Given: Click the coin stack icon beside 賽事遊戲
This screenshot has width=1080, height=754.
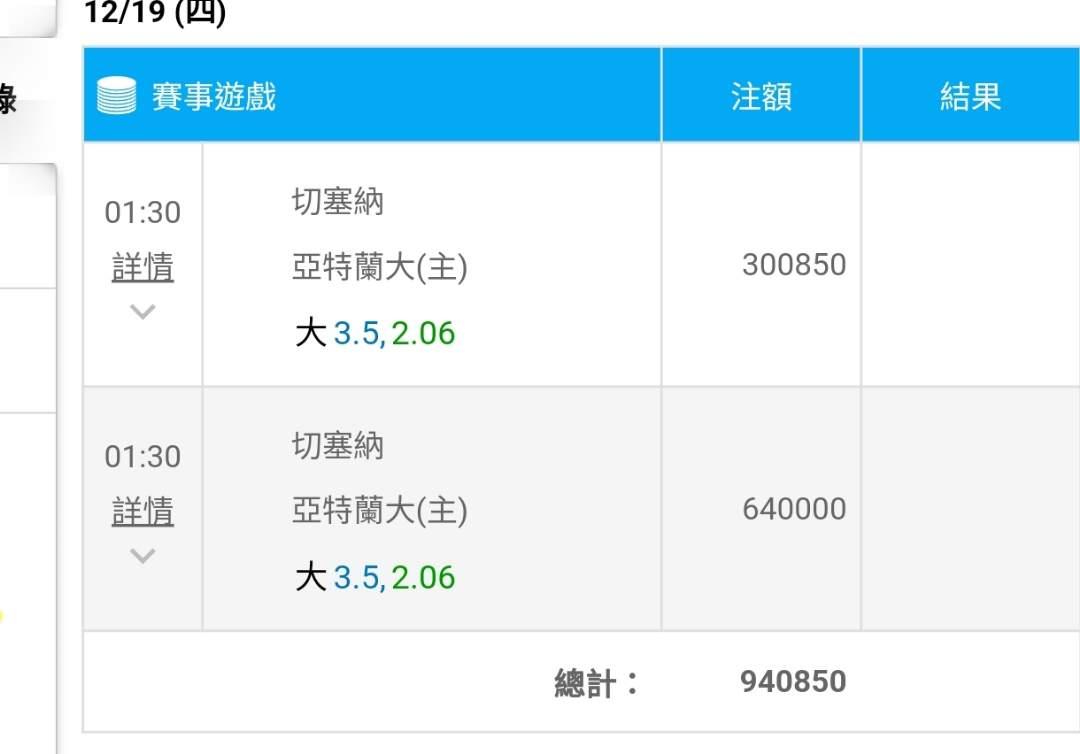Looking at the screenshot, I should click(x=116, y=96).
